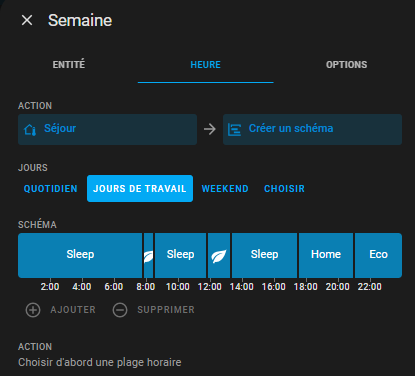Choose the Quotidien days option
Image resolution: width=415 pixels, height=376 pixels.
51,189
